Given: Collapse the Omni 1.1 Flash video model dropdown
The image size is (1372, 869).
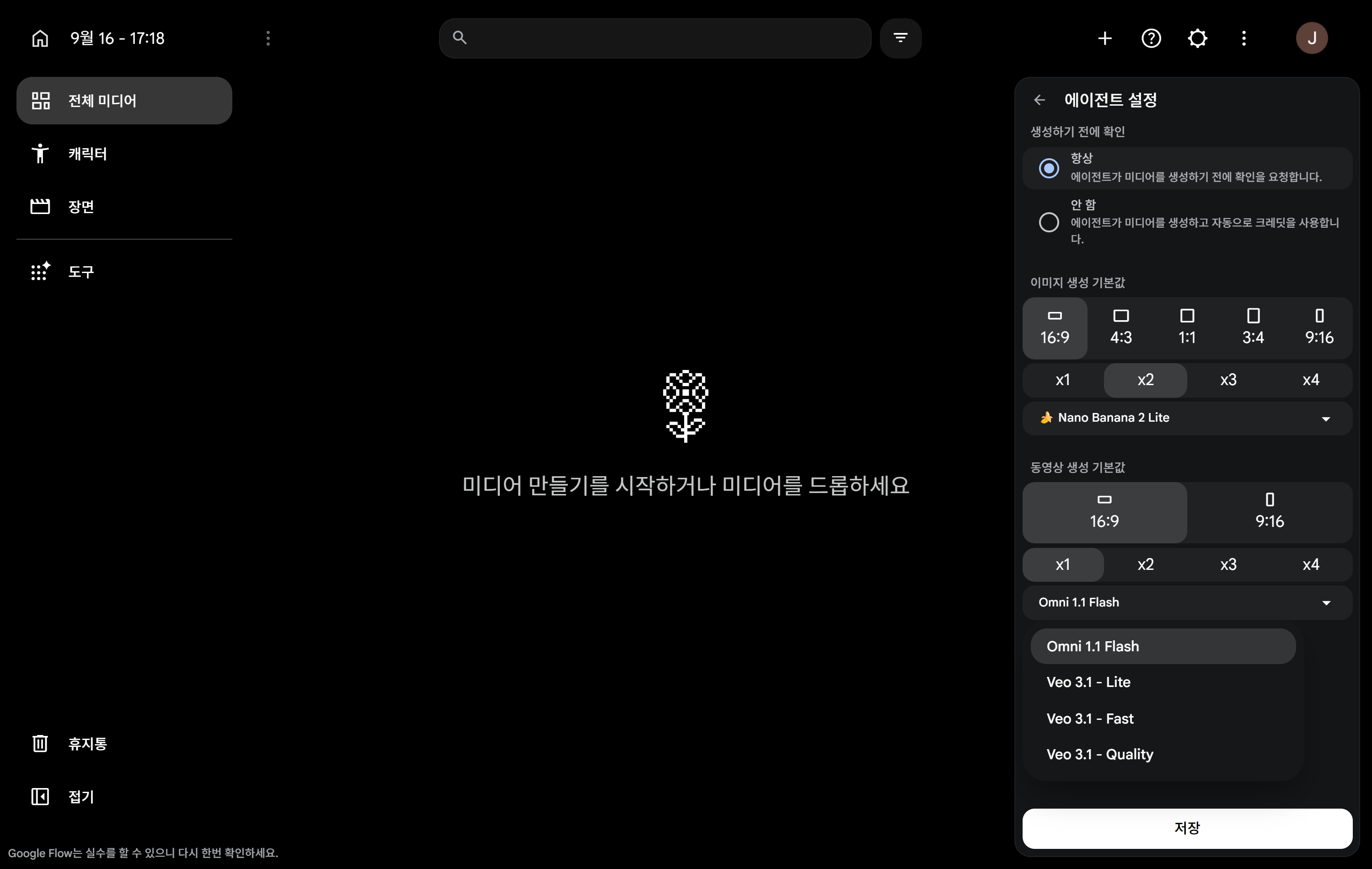Looking at the screenshot, I should click(x=1187, y=603).
